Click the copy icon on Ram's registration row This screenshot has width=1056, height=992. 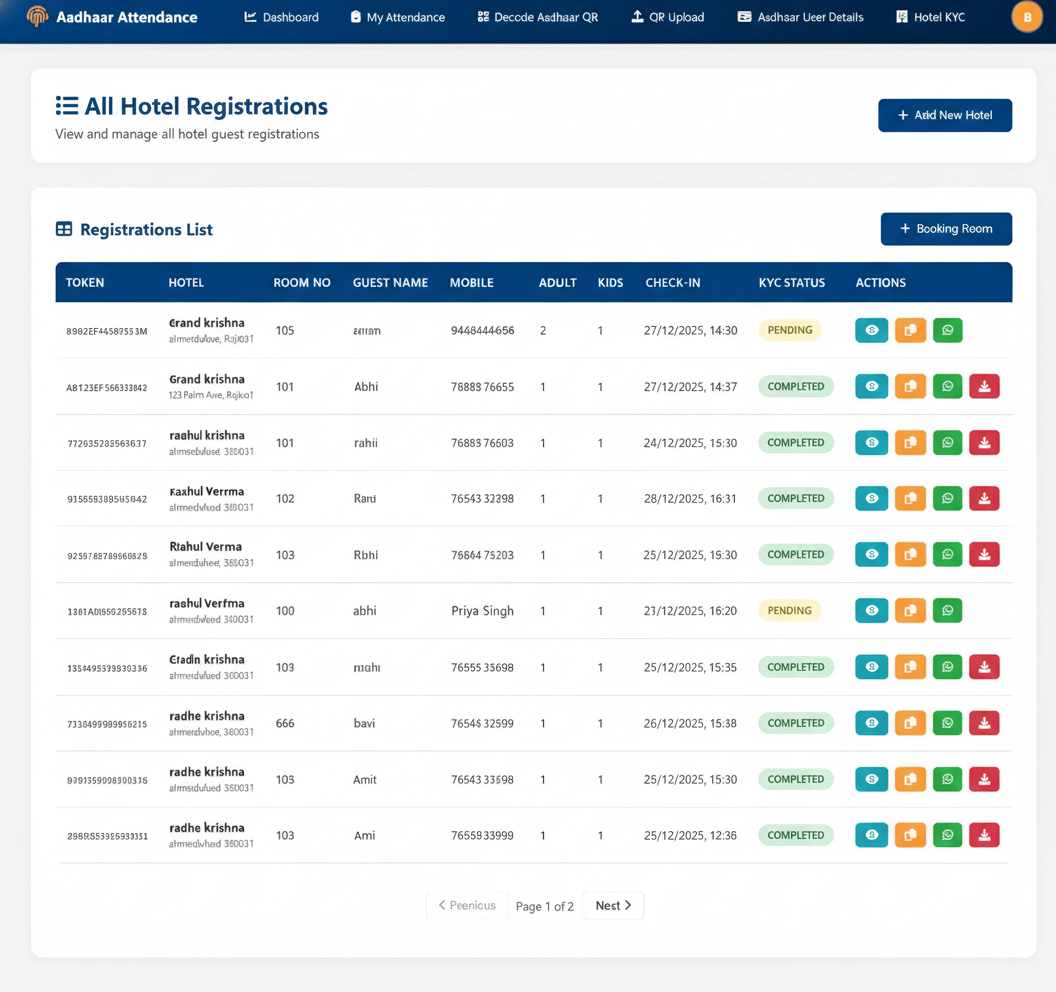[910, 498]
